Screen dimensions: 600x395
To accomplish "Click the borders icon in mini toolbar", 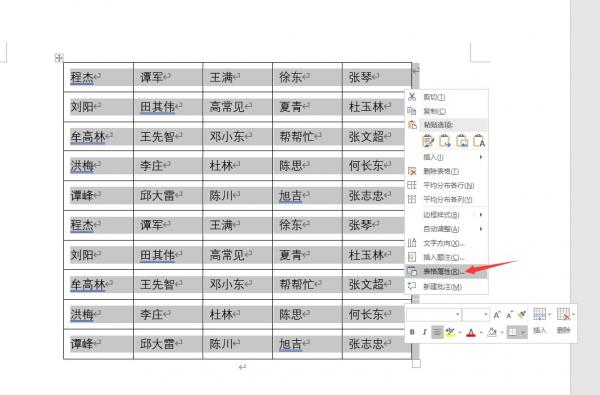I will coord(512,332).
